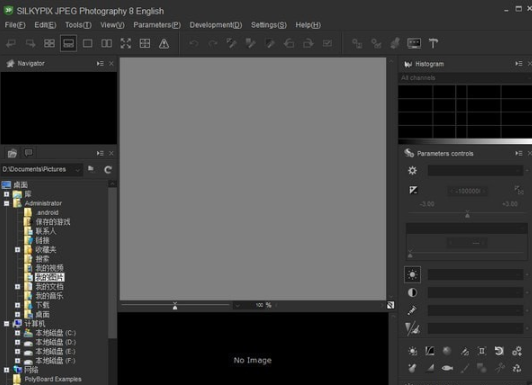Switch to combination view mode icon

point(68,43)
